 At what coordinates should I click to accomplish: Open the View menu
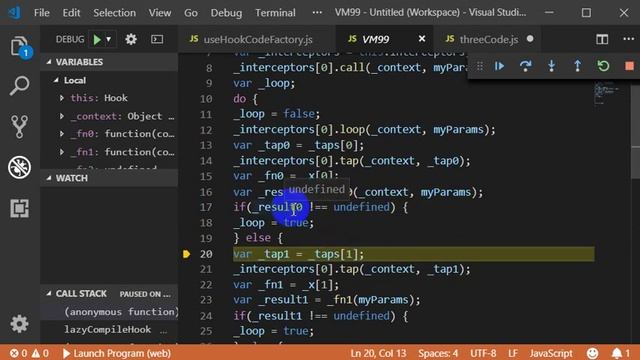160,13
